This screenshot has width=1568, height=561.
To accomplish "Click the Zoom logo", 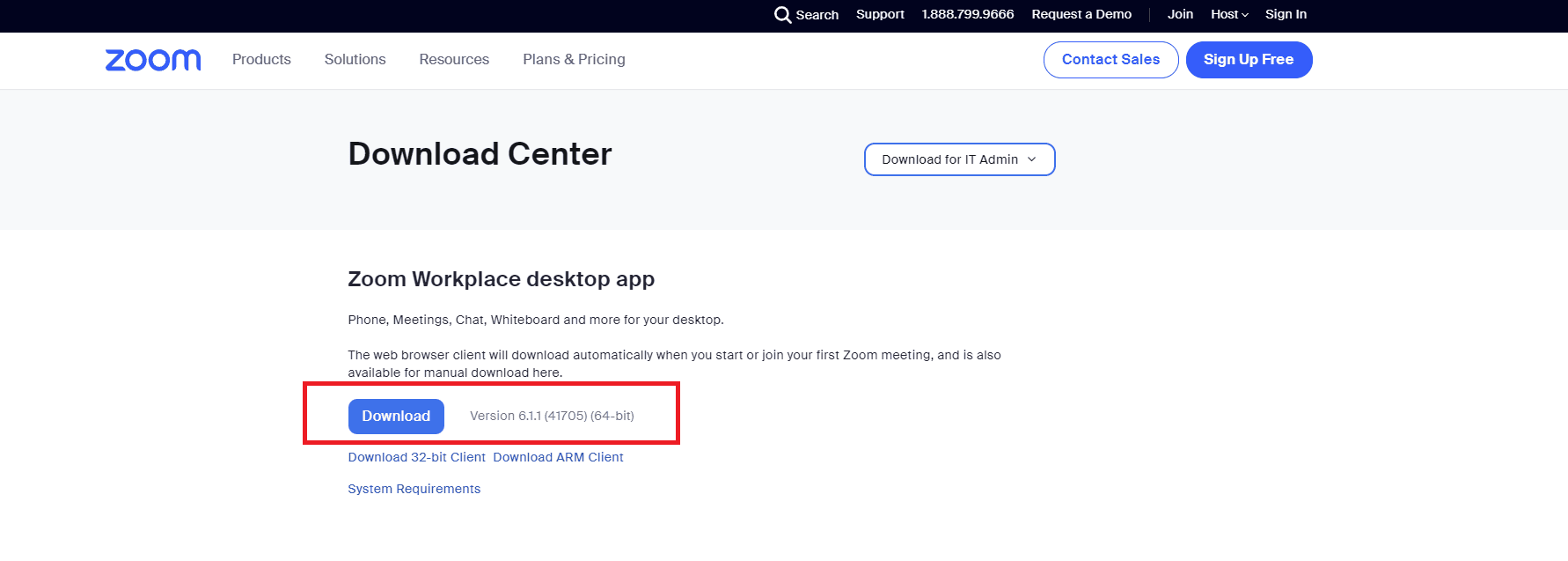I will pyautogui.click(x=153, y=60).
